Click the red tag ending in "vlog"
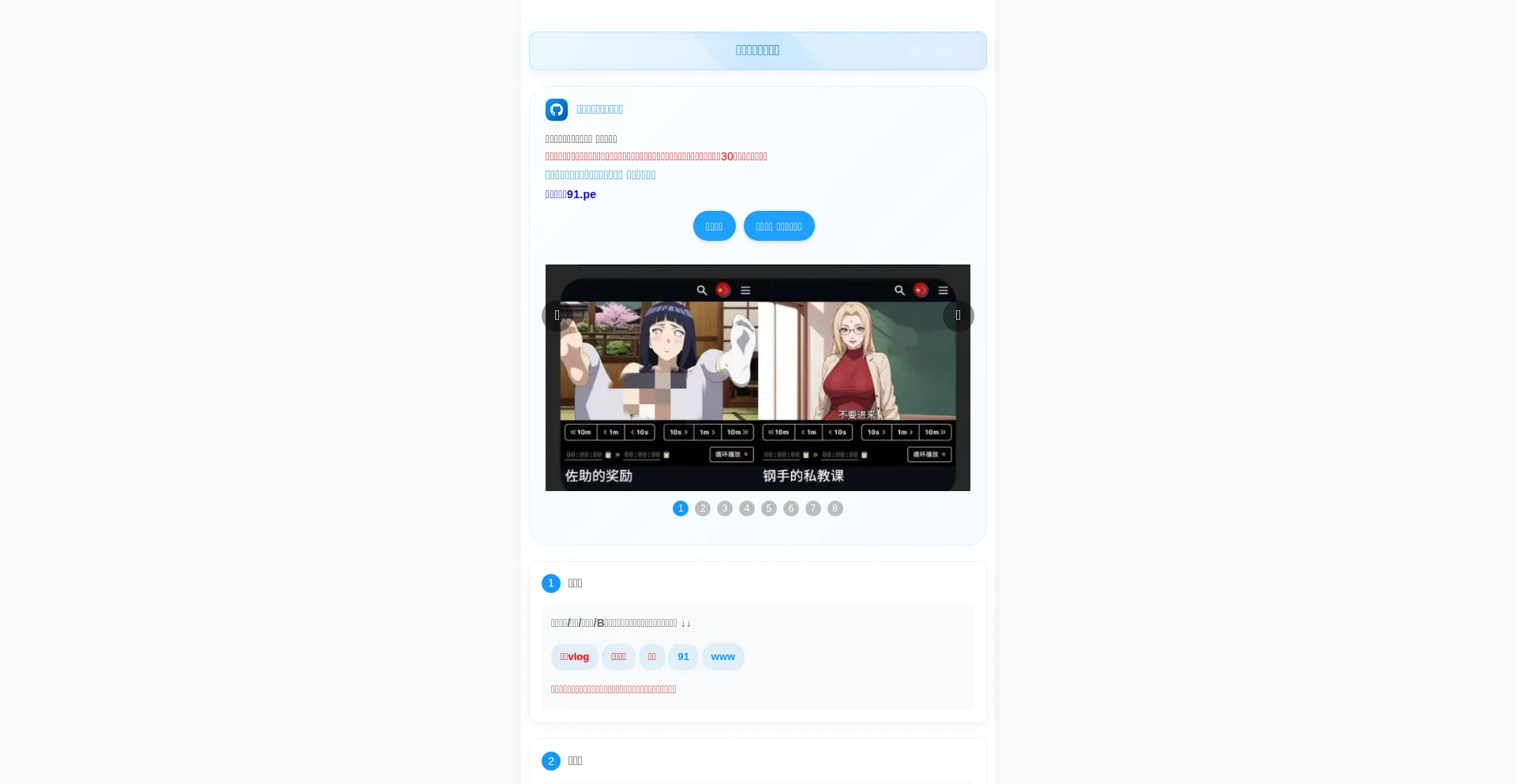1516x784 pixels. [575, 657]
